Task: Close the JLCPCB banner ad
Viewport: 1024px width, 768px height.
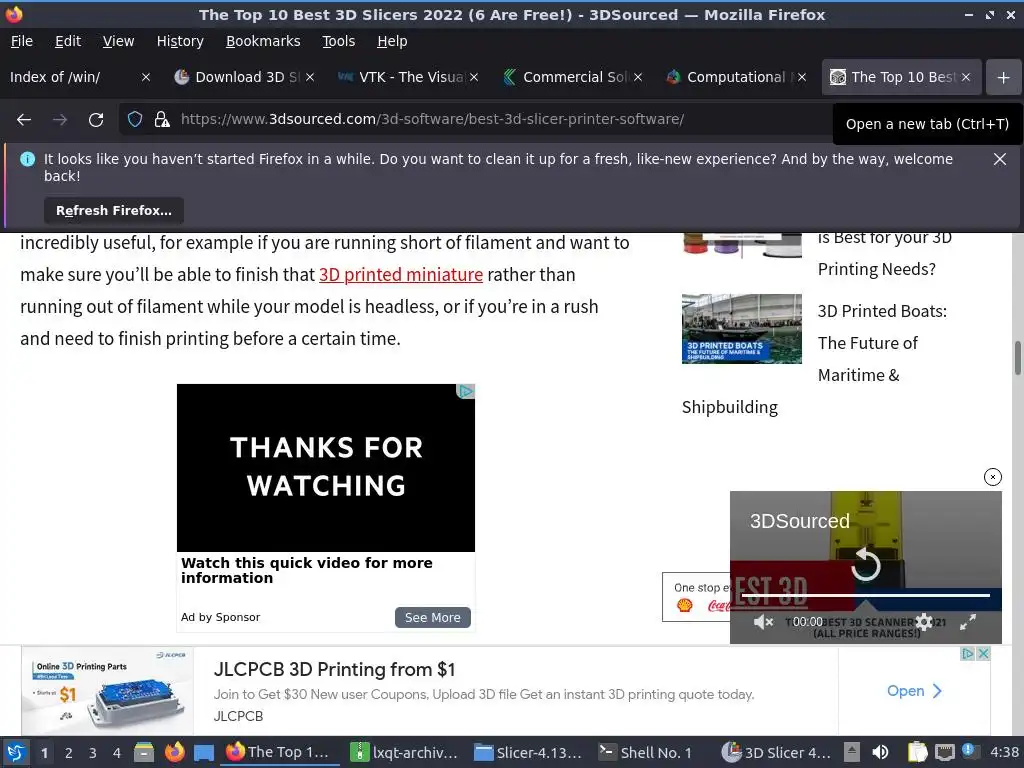Action: 983,654
